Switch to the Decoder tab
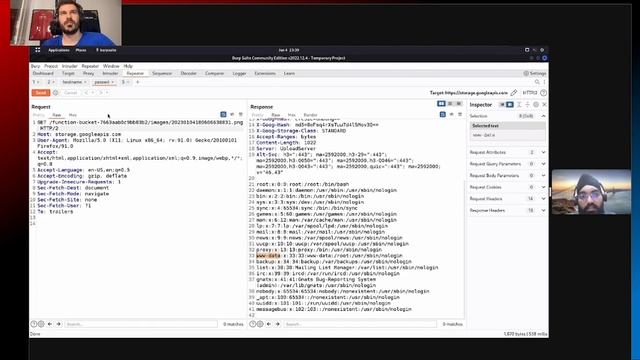 click(189, 73)
